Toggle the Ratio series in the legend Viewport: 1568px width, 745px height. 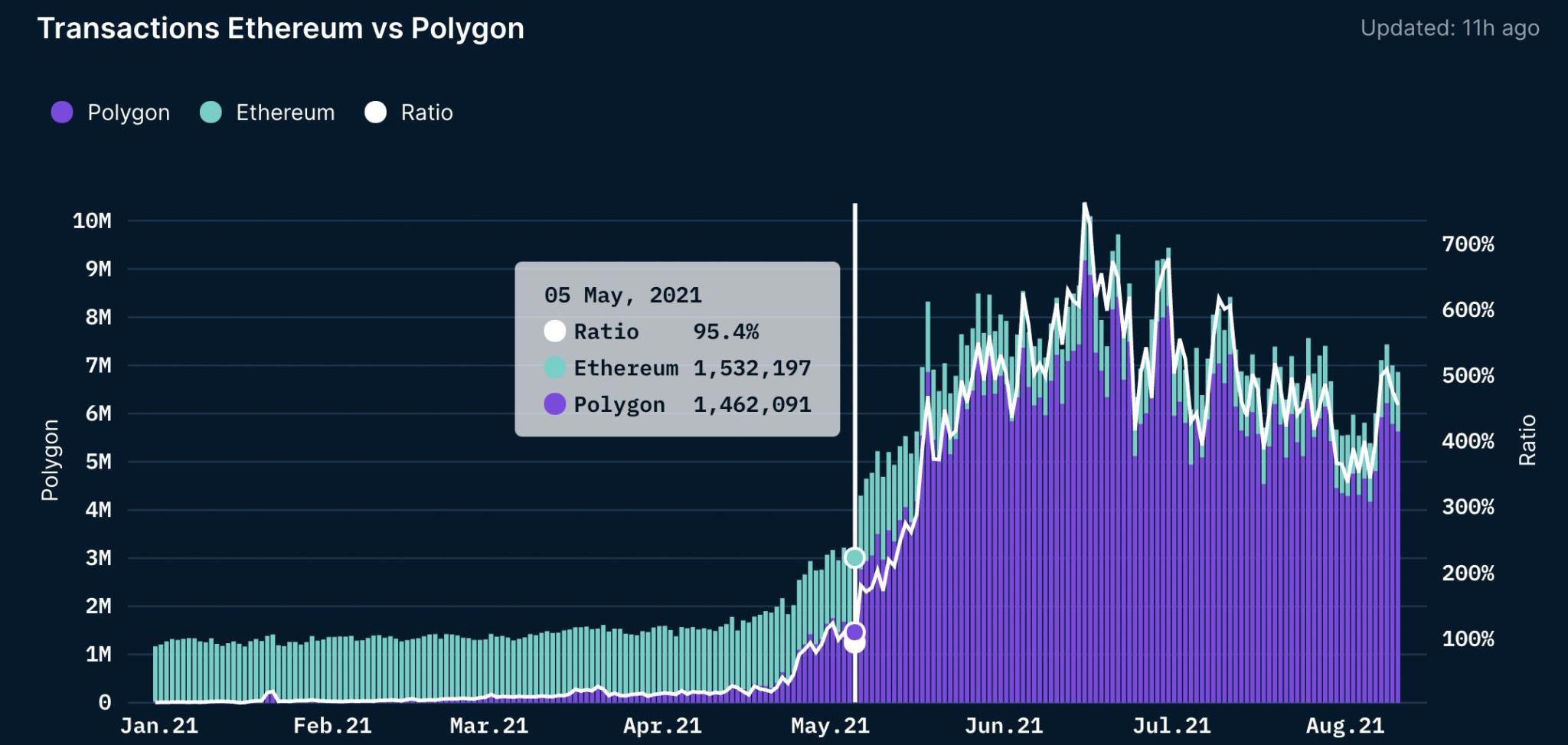(409, 113)
